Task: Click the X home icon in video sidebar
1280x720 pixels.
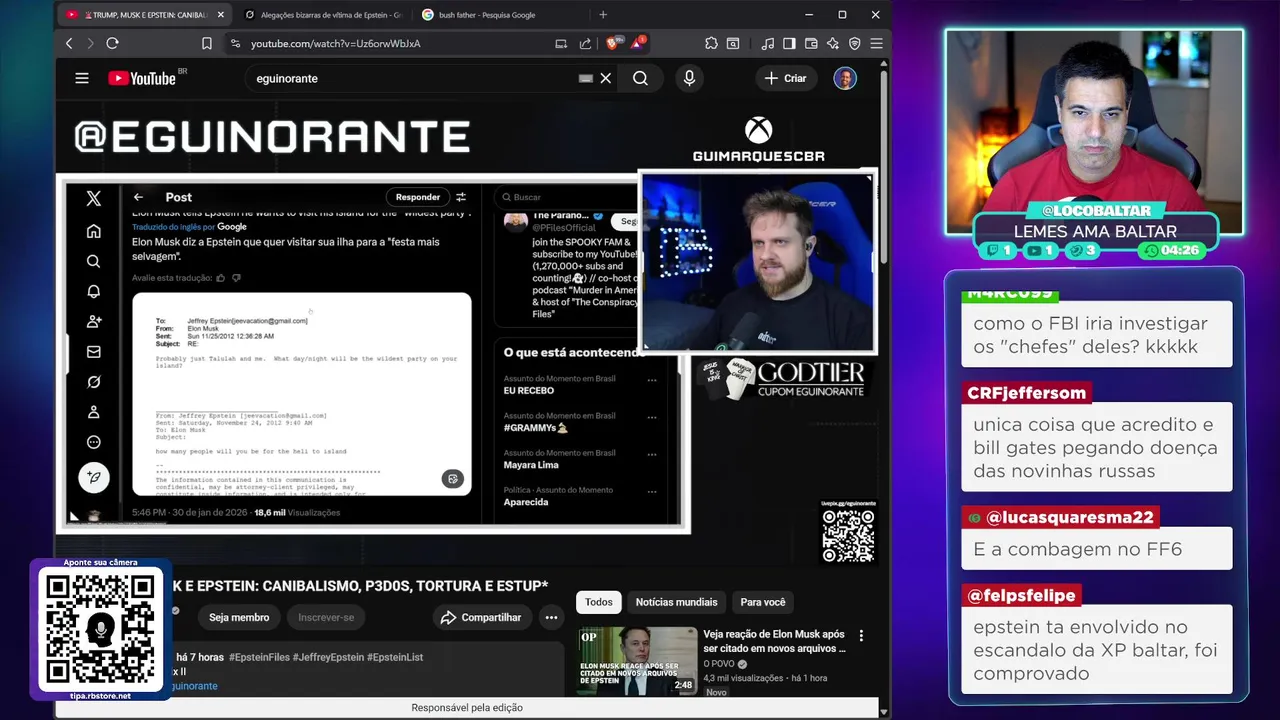Action: [93, 231]
